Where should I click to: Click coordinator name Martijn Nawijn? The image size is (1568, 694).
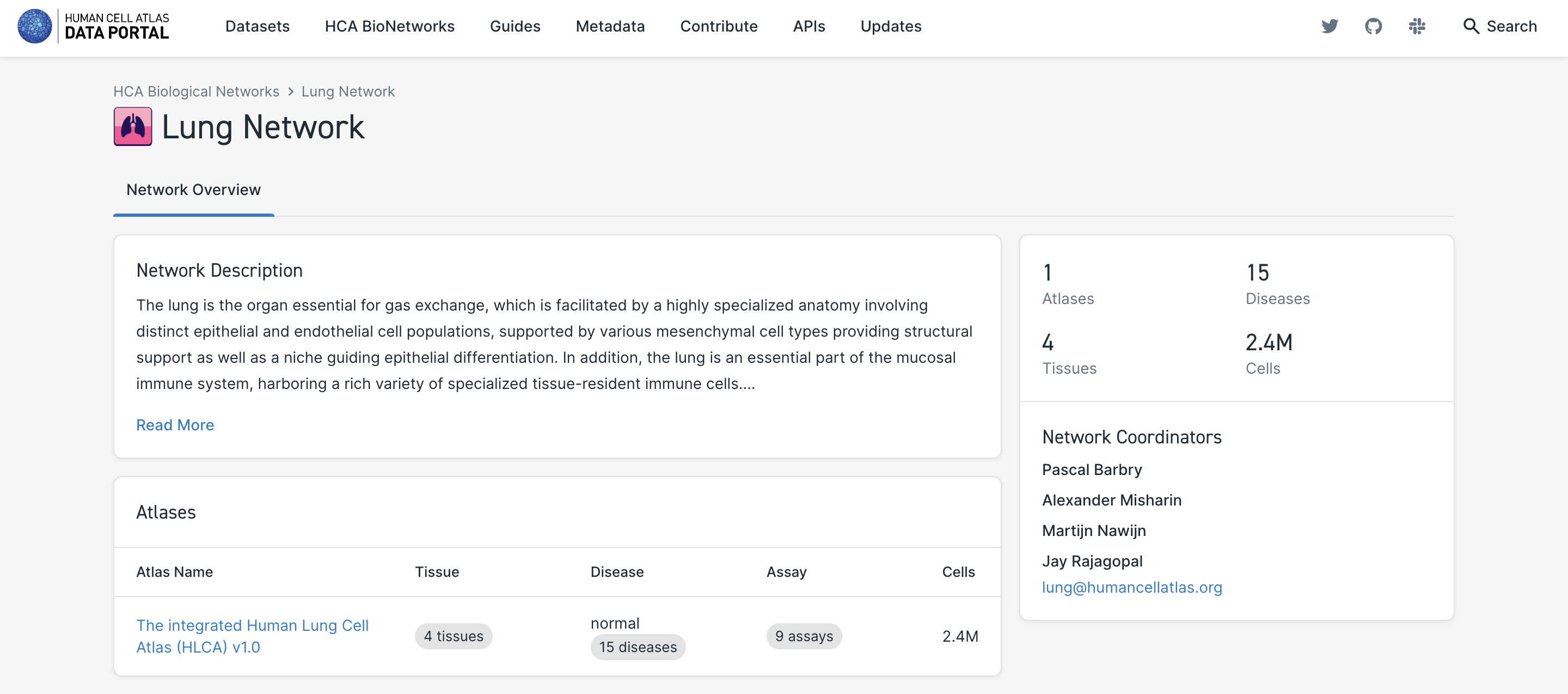point(1094,530)
